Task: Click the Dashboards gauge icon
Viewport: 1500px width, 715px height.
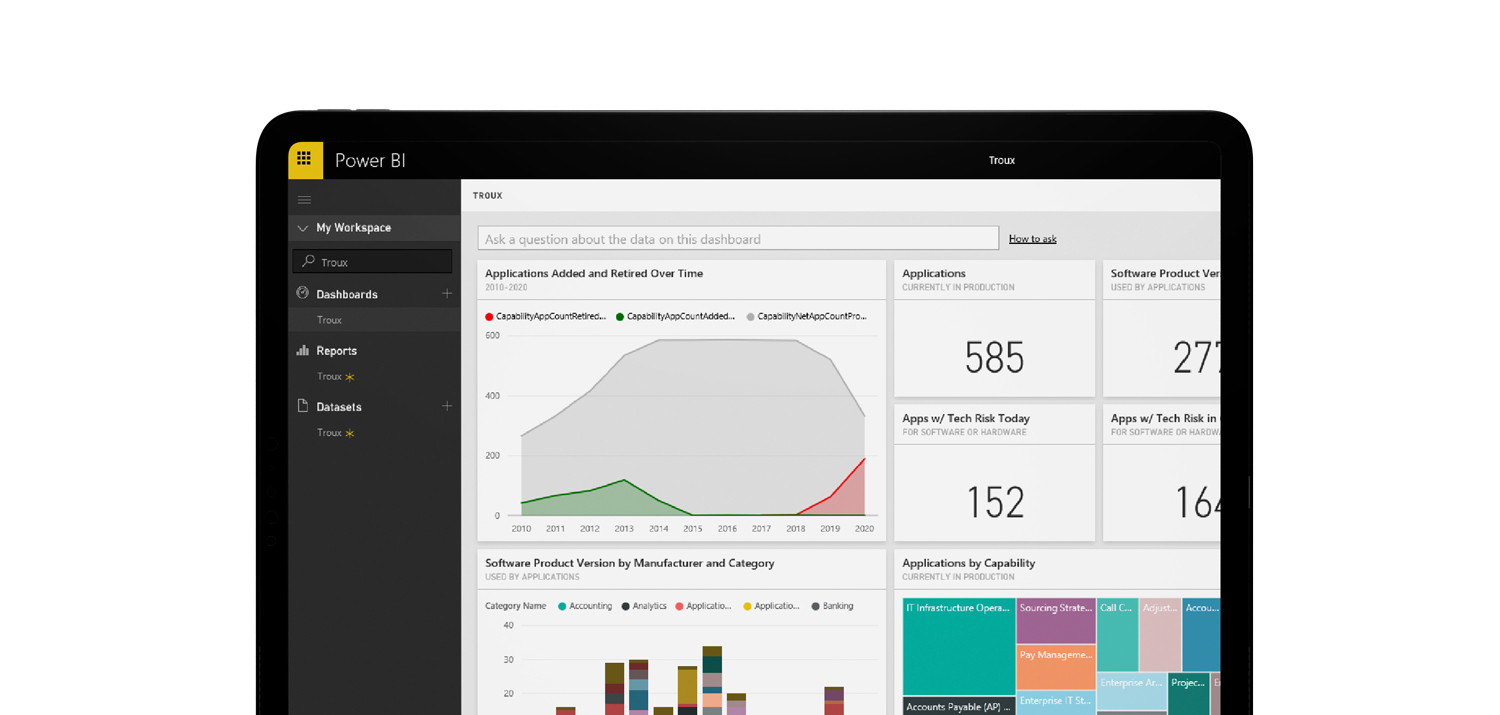Action: pyautogui.click(x=302, y=293)
